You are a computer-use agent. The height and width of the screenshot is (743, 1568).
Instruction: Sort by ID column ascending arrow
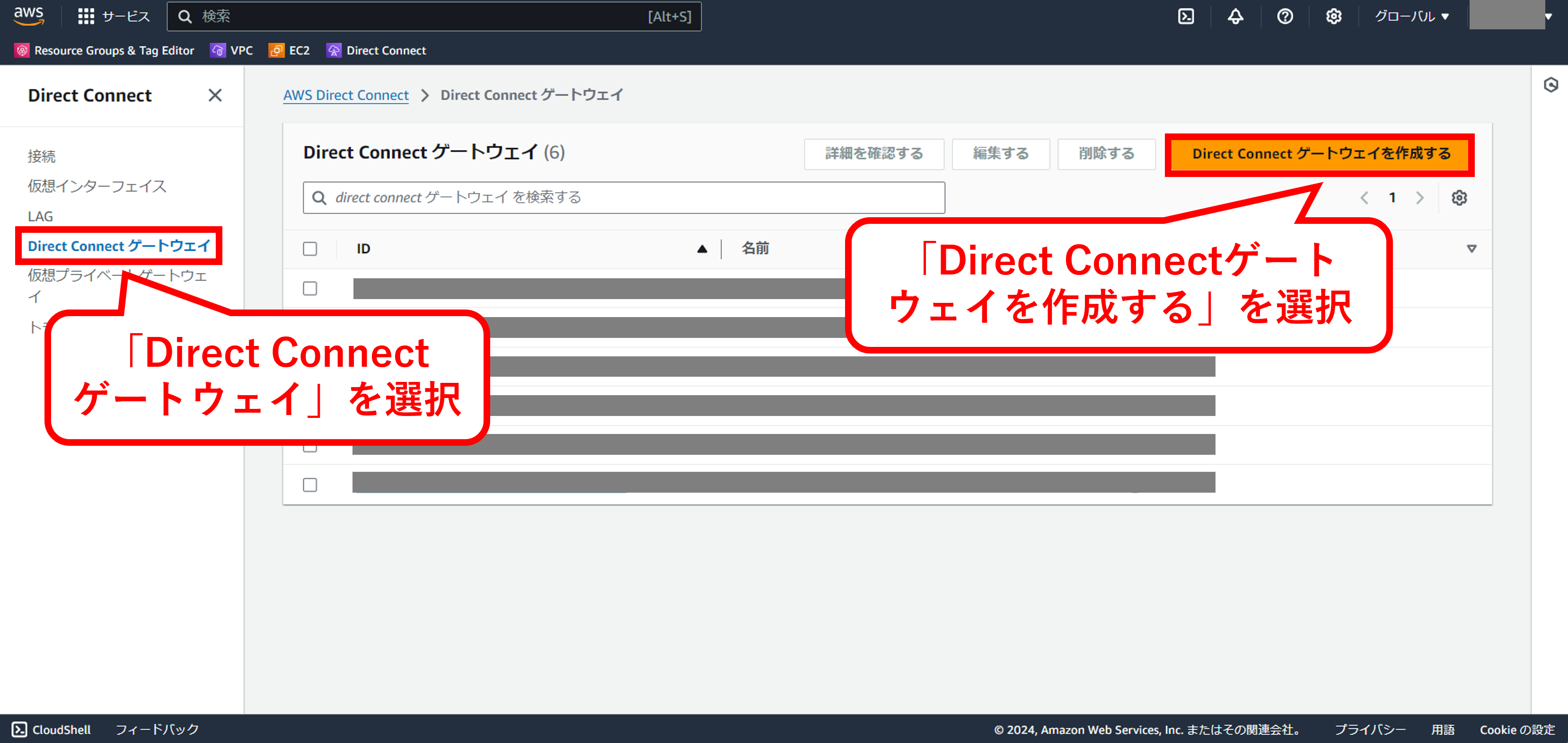tap(702, 248)
